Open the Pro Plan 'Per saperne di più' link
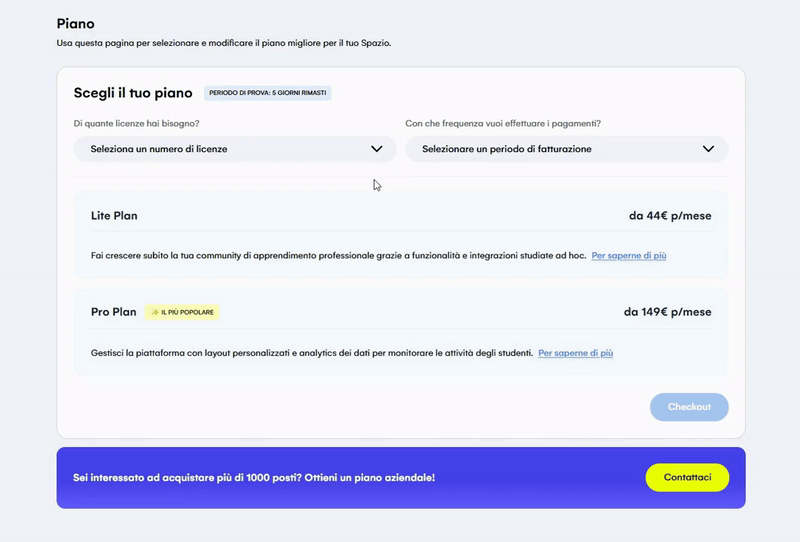This screenshot has height=542, width=800. tap(576, 353)
